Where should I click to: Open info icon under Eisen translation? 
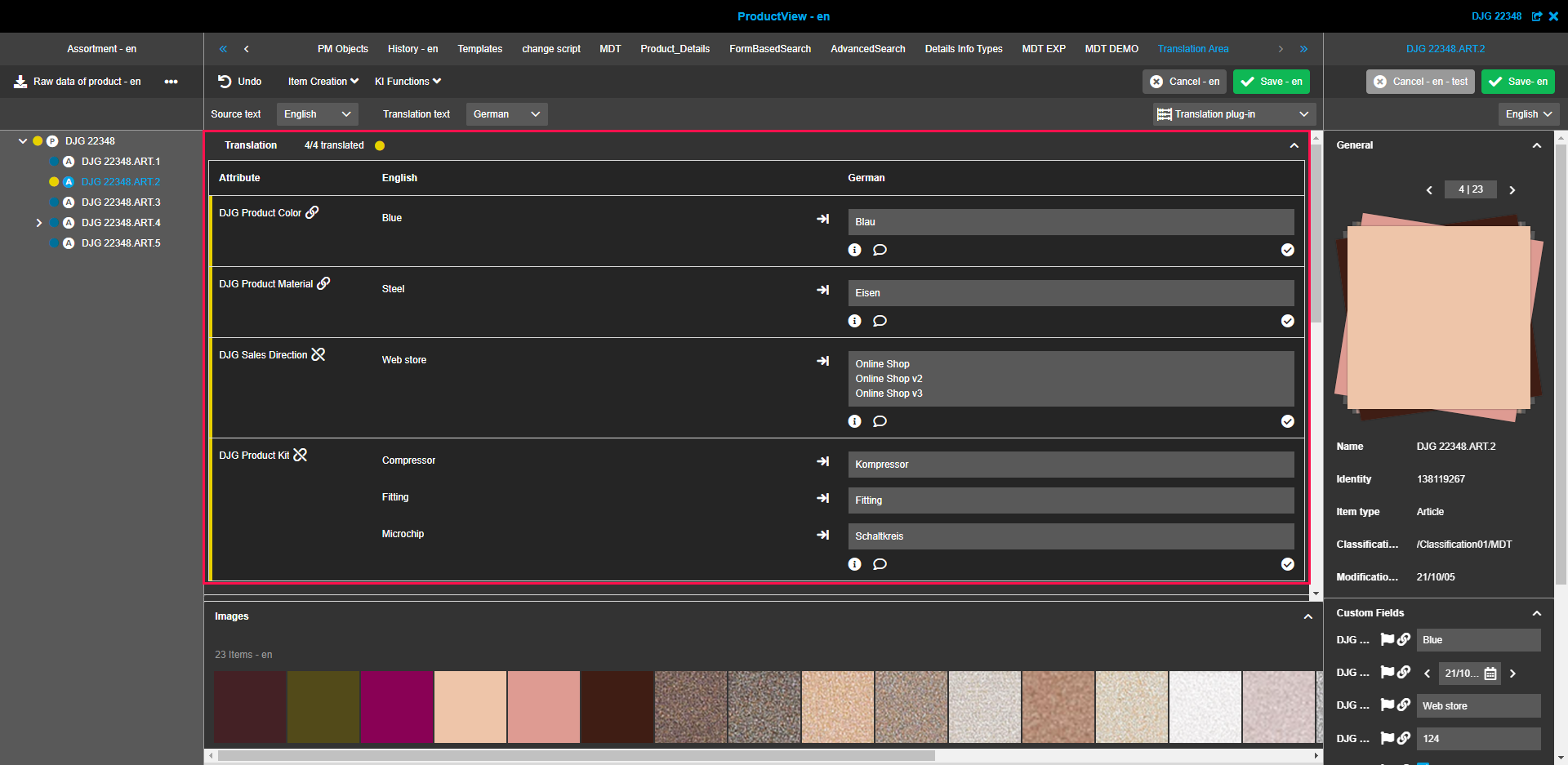(854, 321)
